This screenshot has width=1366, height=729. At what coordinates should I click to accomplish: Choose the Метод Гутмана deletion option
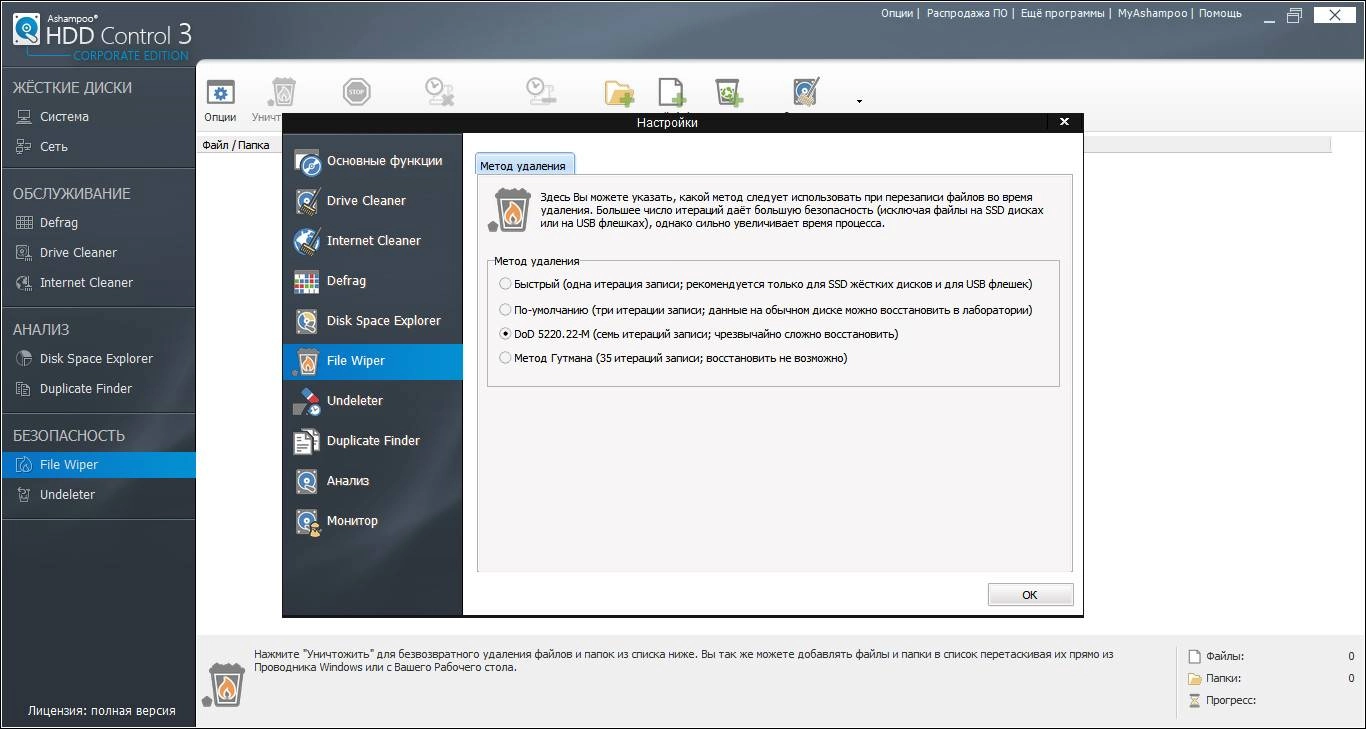tap(505, 358)
